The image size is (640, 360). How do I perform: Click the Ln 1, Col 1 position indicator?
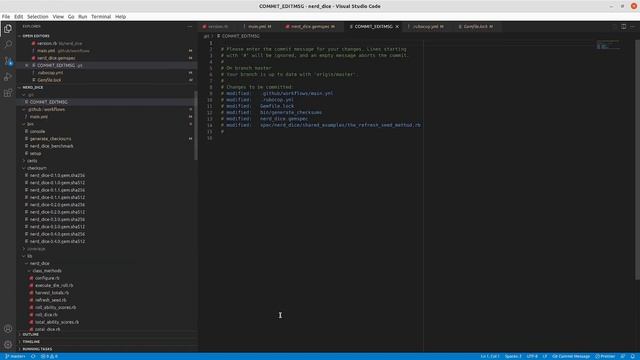490,356
